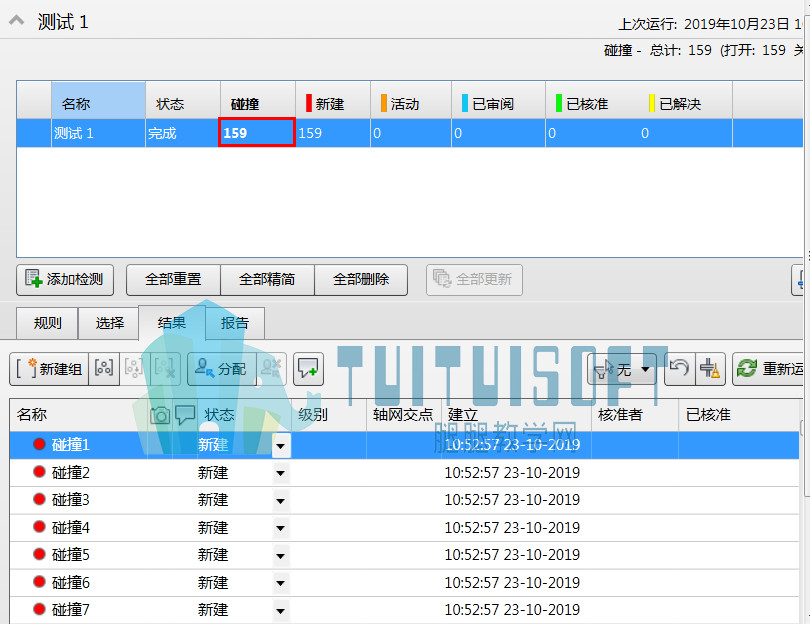Open status dropdown for 碰撞1
Screen dimensions: 810x624
[281, 446]
